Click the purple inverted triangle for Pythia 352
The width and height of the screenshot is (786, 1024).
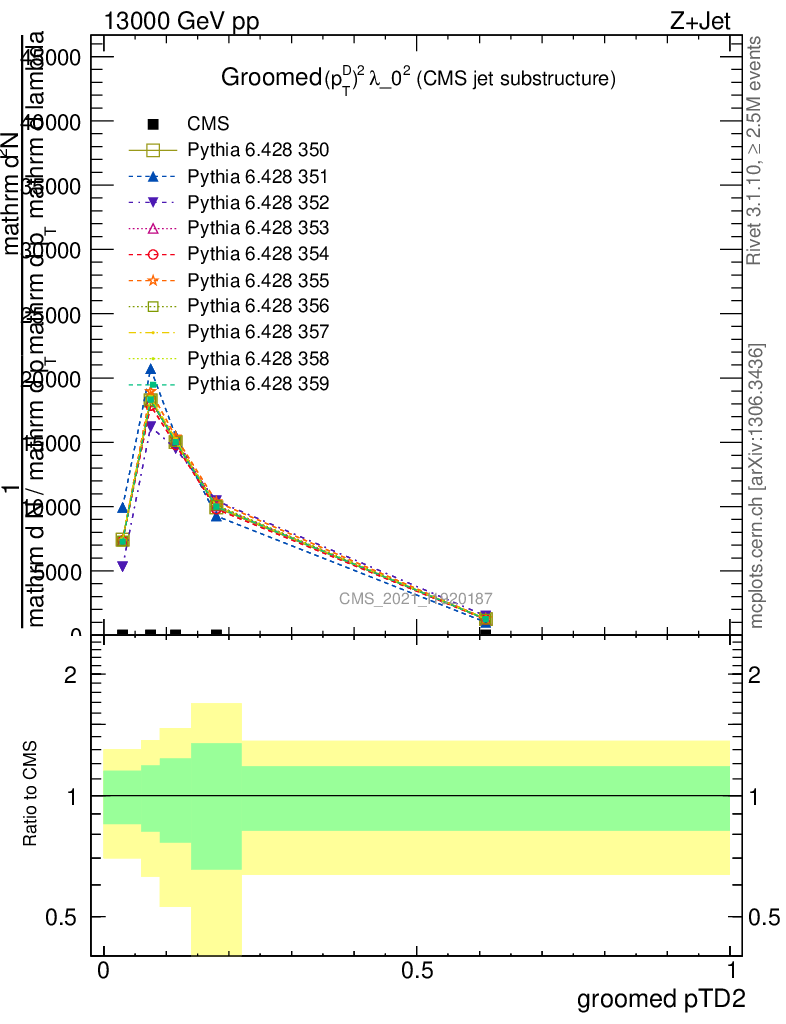pyautogui.click(x=153, y=202)
